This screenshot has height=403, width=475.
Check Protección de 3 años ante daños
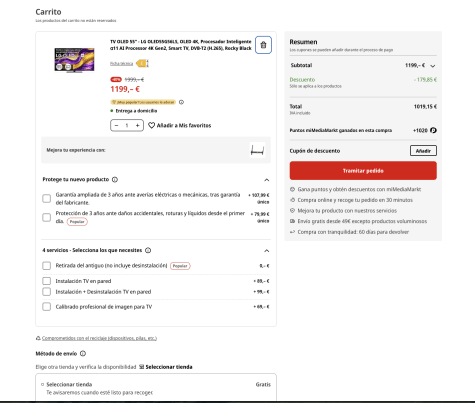pyautogui.click(x=47, y=217)
